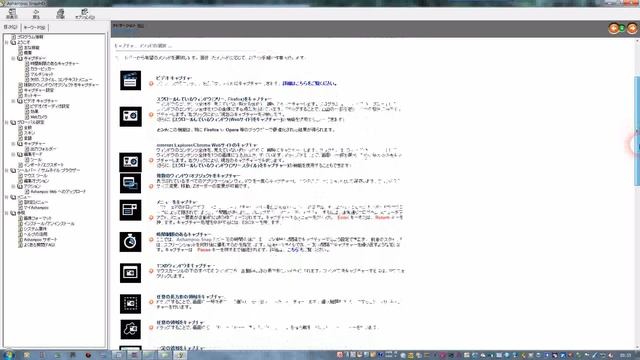The width and height of the screenshot is (640, 360).
Task: Switch to the キーワード(N) tab
Action: click(34, 27)
